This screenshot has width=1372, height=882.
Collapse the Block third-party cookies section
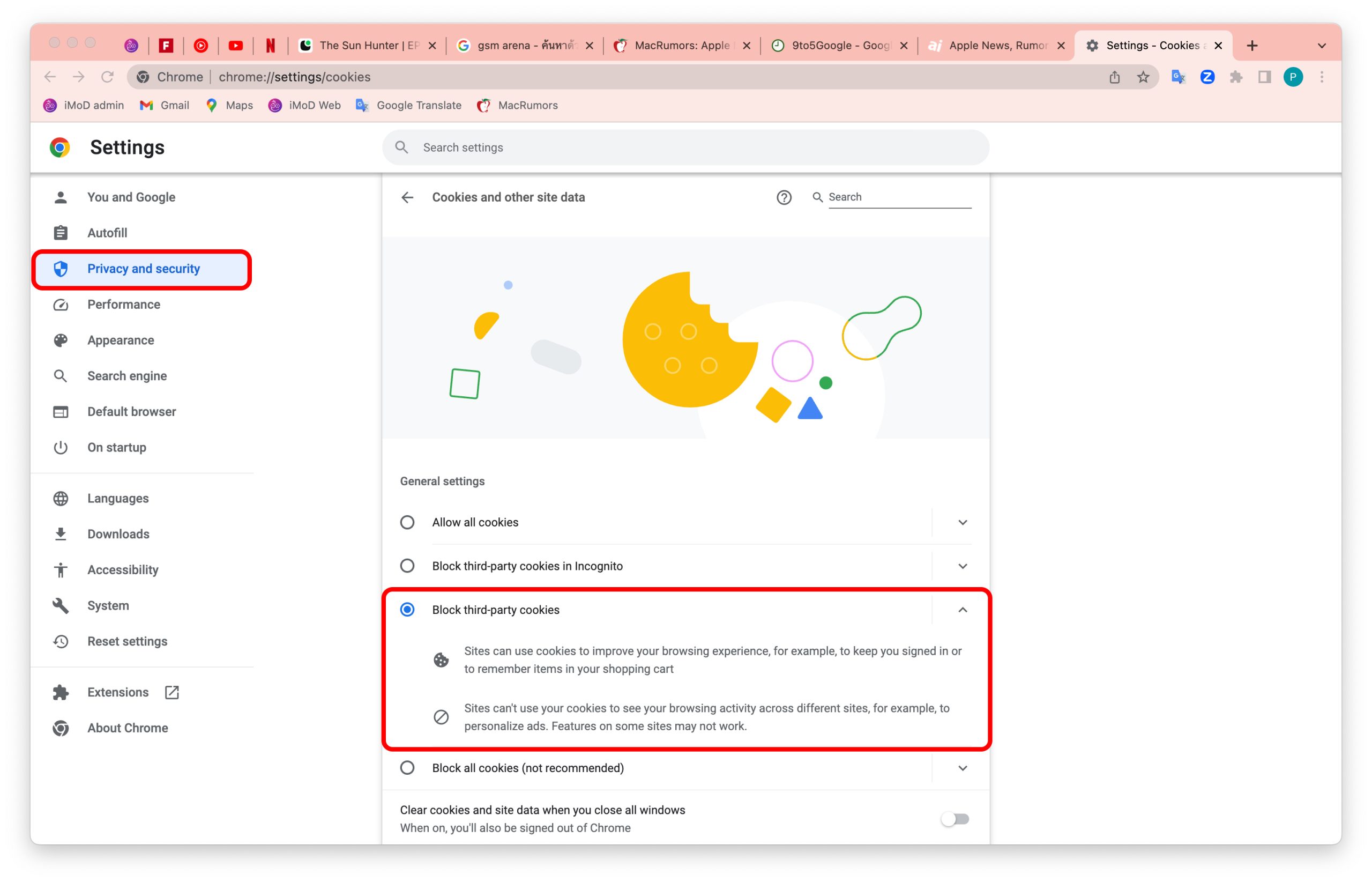962,610
